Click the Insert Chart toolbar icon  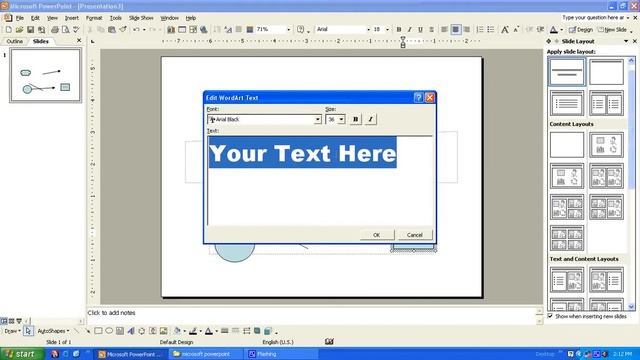point(171,29)
